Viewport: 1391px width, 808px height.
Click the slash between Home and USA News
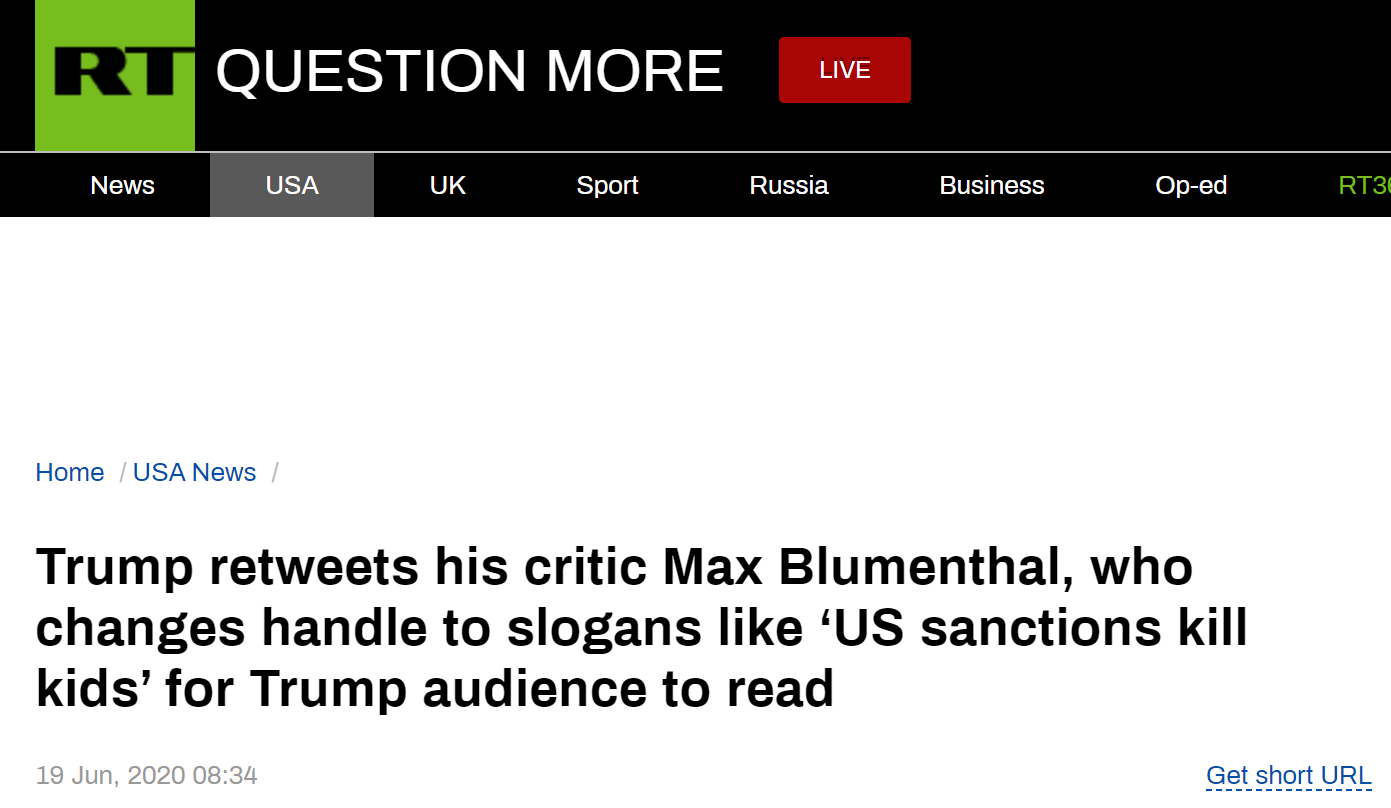(122, 472)
